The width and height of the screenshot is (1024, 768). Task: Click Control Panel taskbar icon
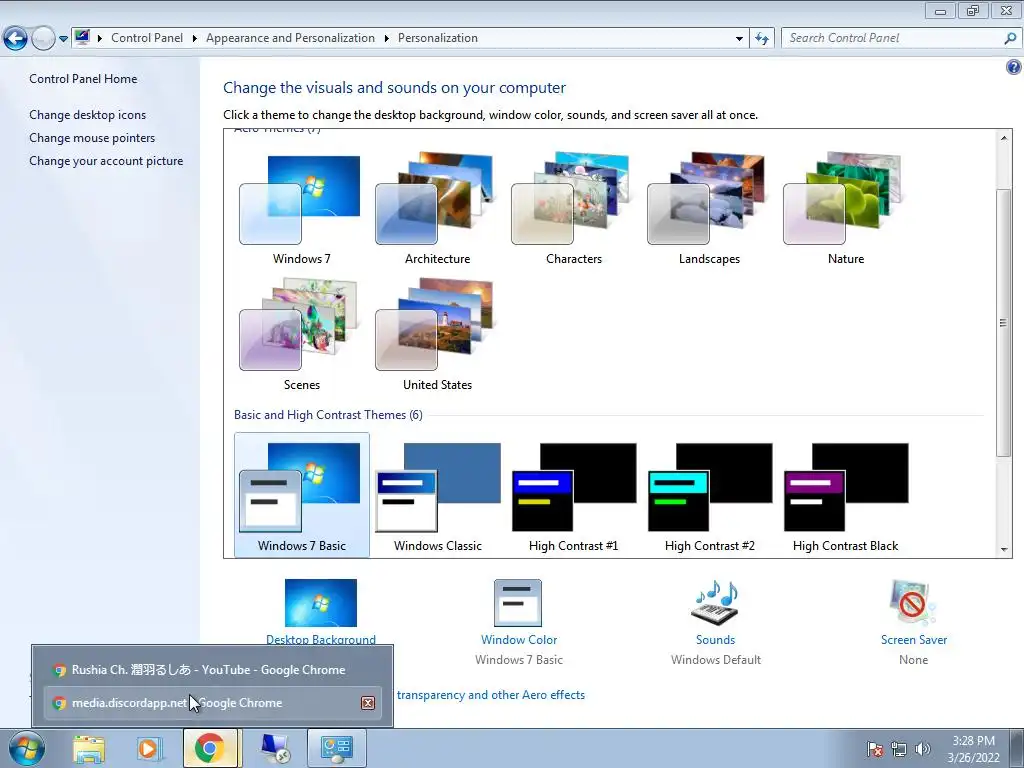coord(337,748)
